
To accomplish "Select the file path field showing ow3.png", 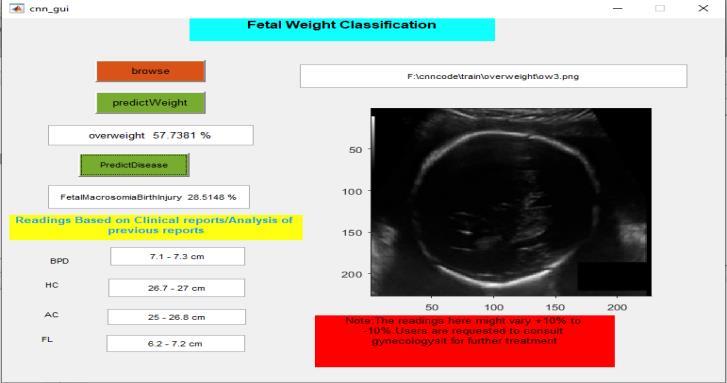I will [x=493, y=76].
